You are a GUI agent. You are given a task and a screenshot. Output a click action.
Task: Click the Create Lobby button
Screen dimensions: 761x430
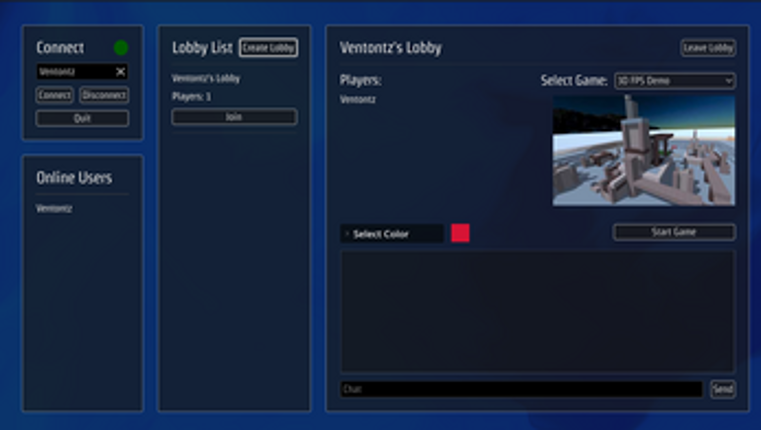click(x=268, y=48)
